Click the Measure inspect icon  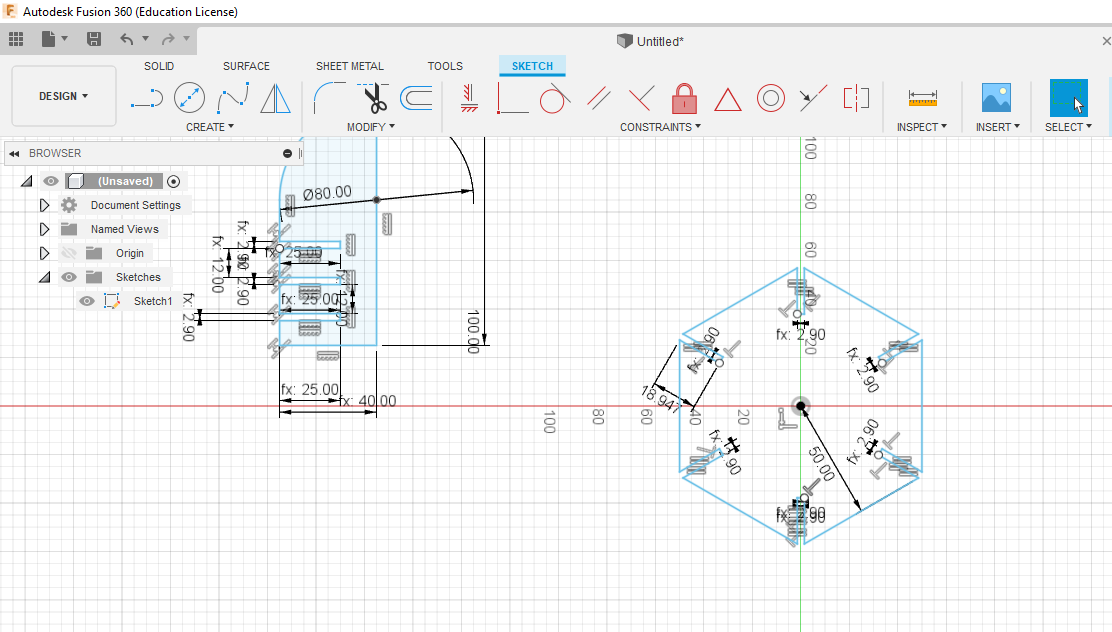tap(923, 98)
